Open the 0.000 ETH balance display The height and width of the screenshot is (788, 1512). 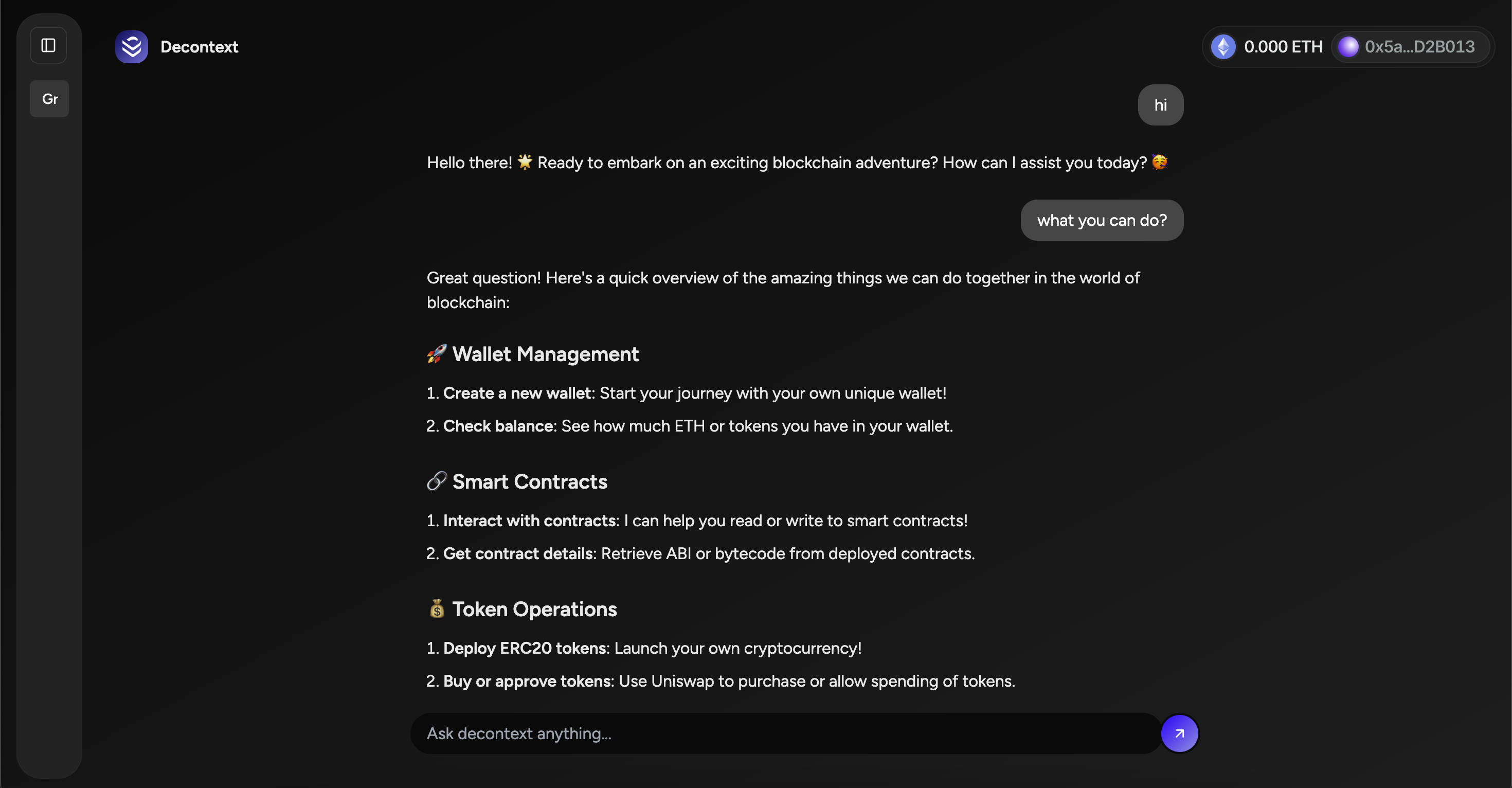(1283, 46)
